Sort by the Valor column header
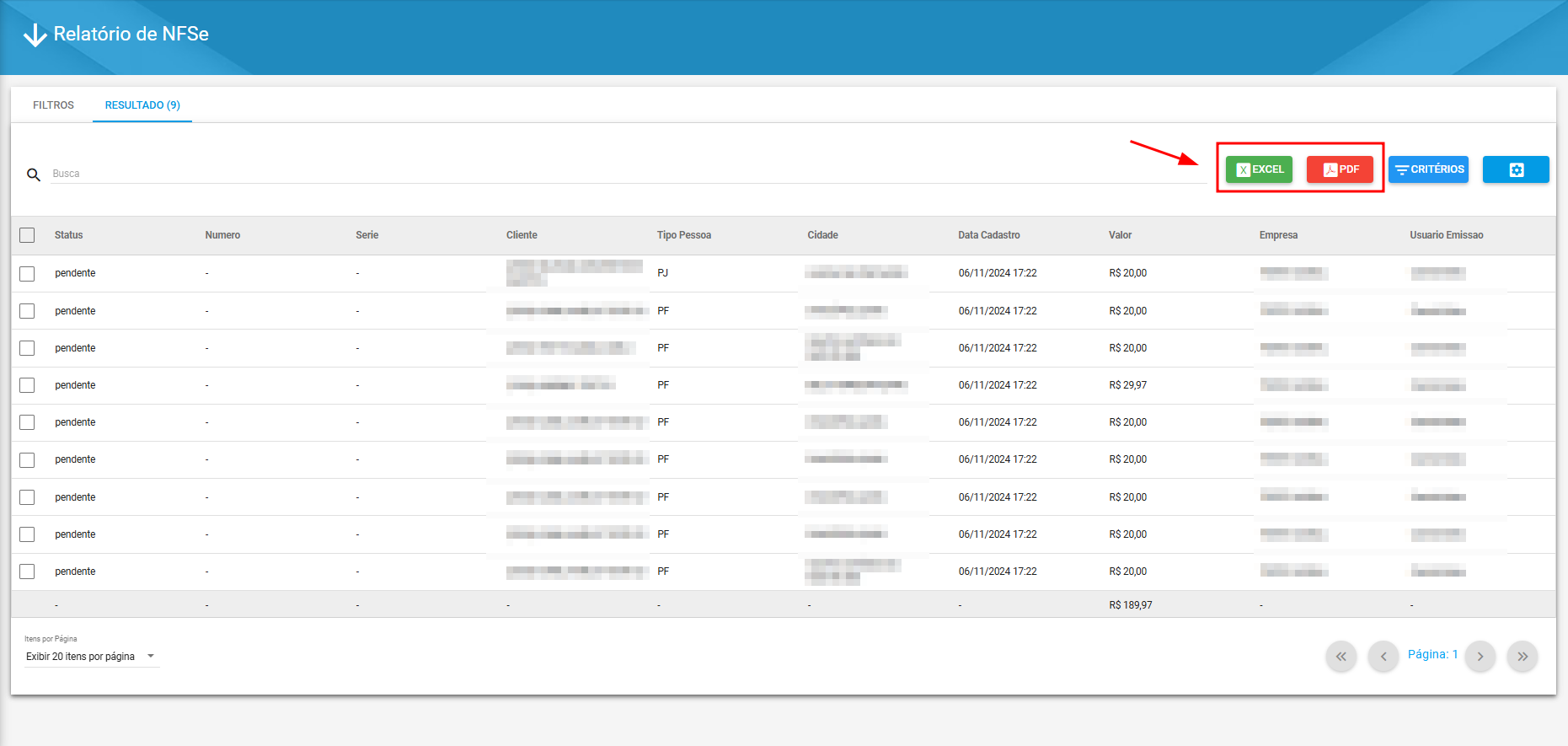 (1121, 235)
